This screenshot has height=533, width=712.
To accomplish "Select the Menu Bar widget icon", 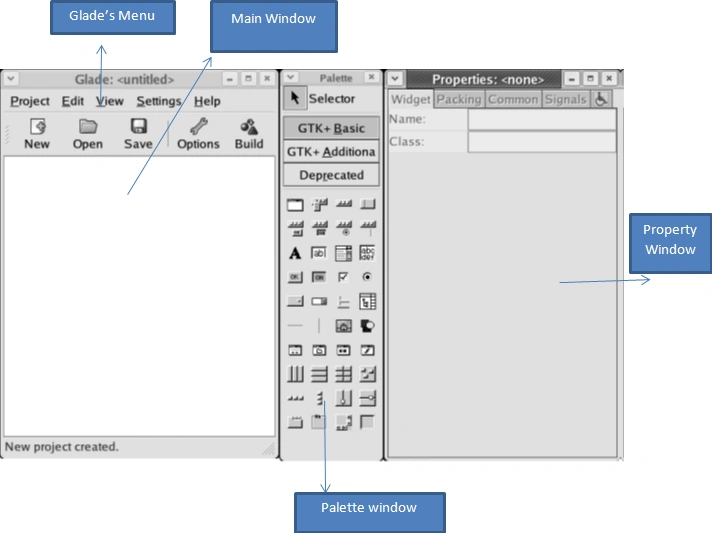I will point(320,205).
